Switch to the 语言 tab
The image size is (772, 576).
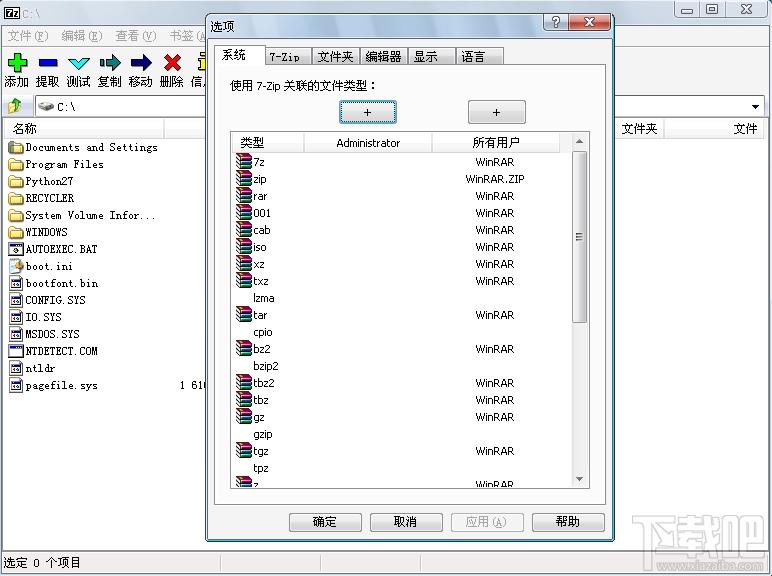479,57
